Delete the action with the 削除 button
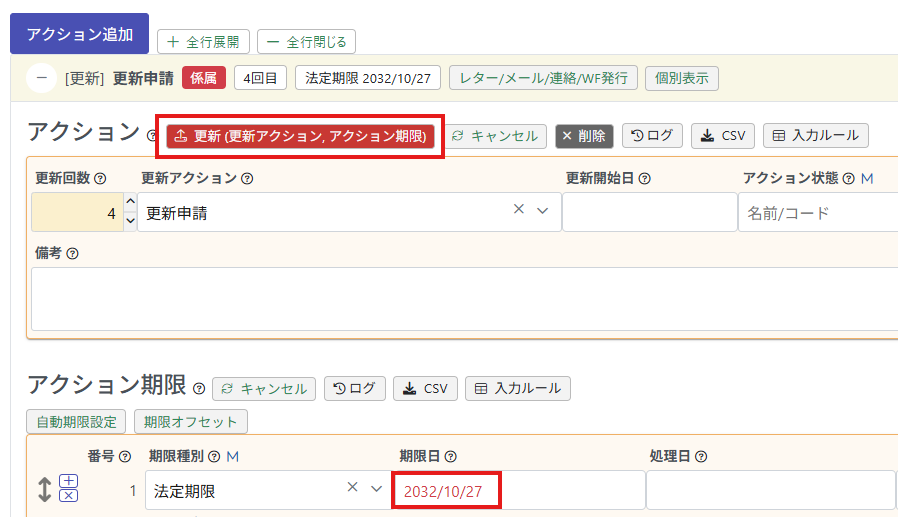Screen dimensions: 898x517 click(584, 136)
